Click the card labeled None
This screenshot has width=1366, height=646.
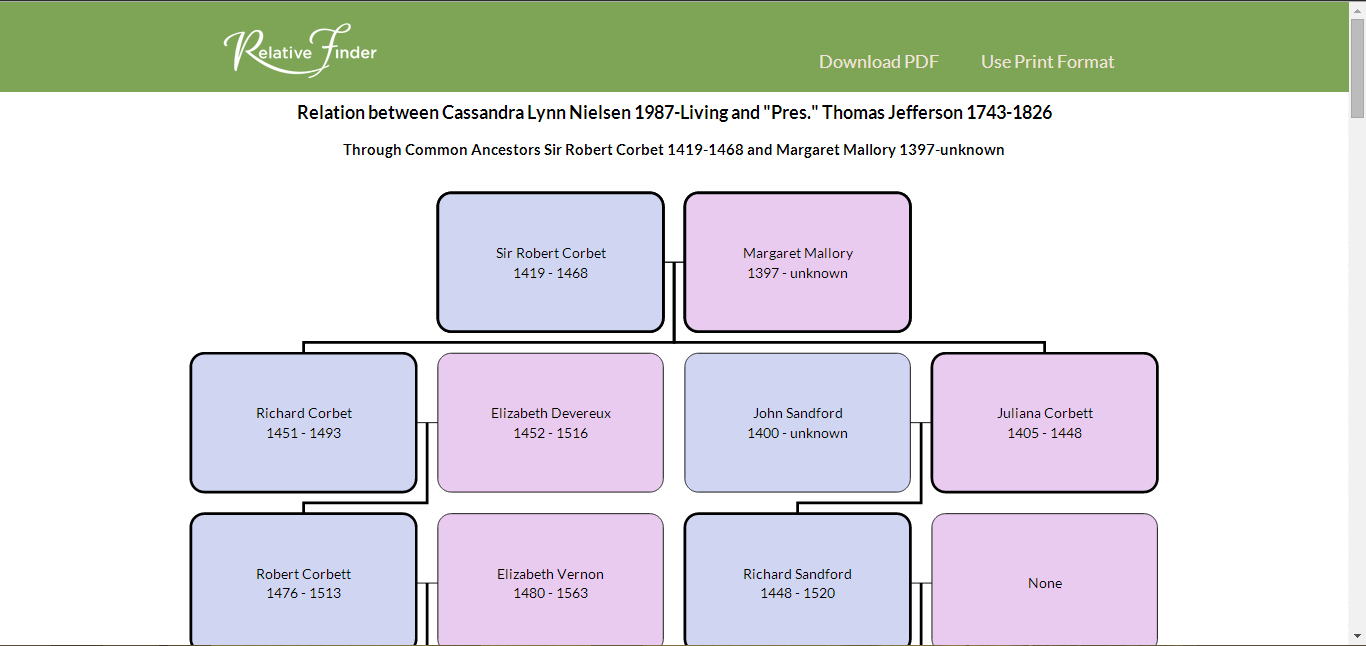[1045, 579]
